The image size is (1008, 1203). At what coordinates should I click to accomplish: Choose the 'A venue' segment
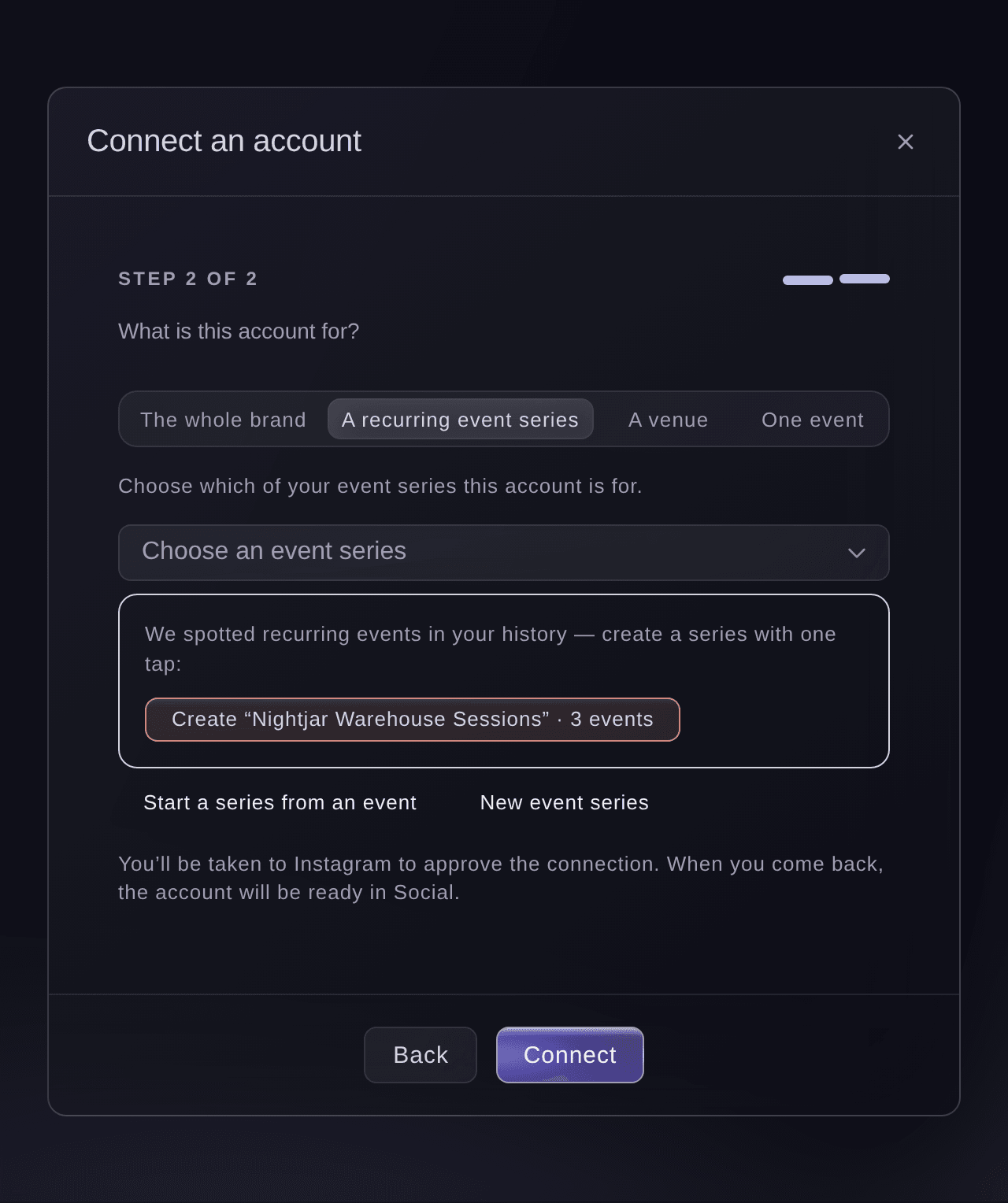pyautogui.click(x=669, y=420)
